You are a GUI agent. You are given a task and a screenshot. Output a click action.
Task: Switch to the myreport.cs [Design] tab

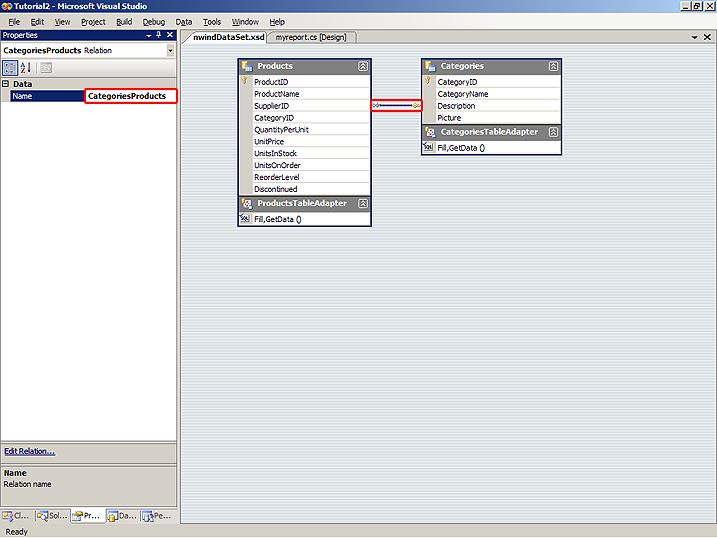[310, 37]
